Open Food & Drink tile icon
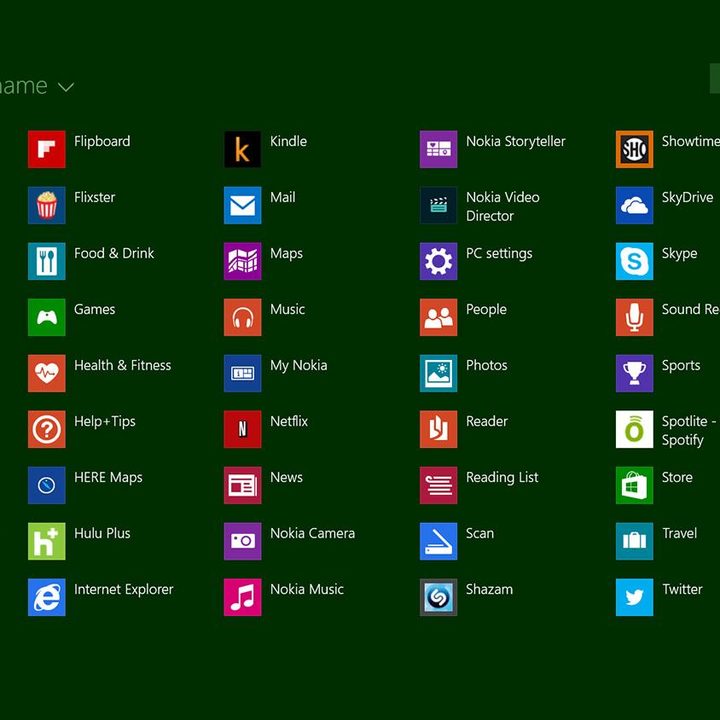 coord(46,261)
